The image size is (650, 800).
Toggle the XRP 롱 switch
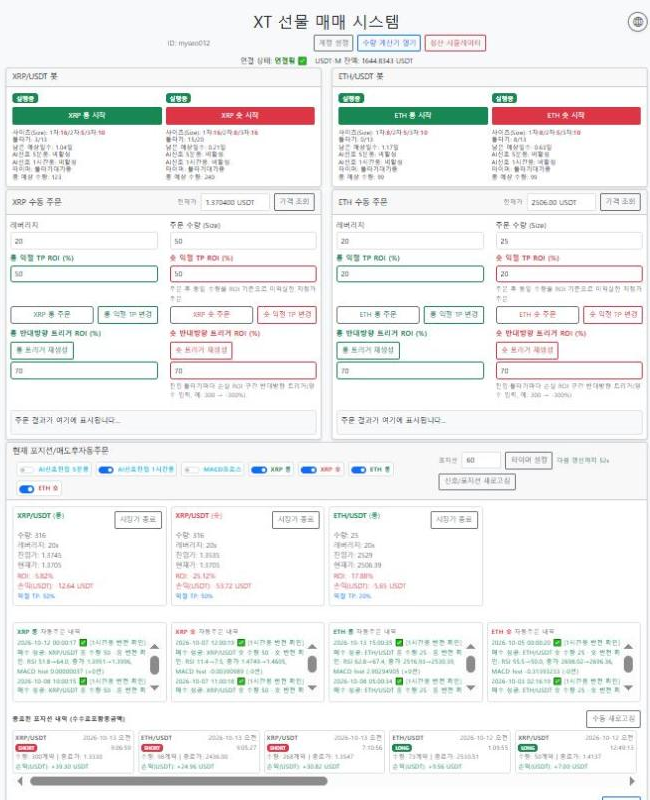click(x=259, y=470)
